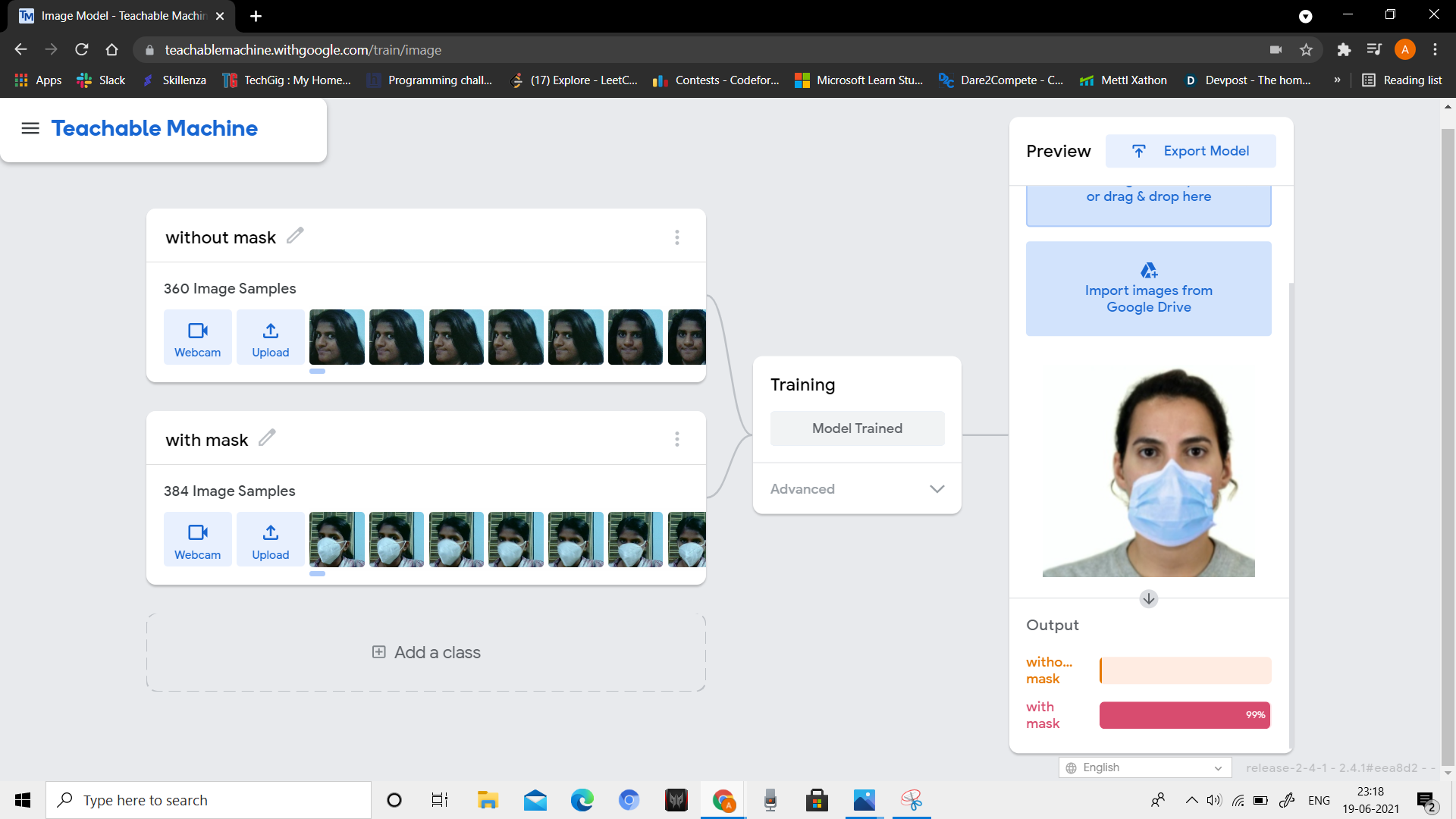Select the Image Model browser tab
The image size is (1456, 819).
pos(121,16)
